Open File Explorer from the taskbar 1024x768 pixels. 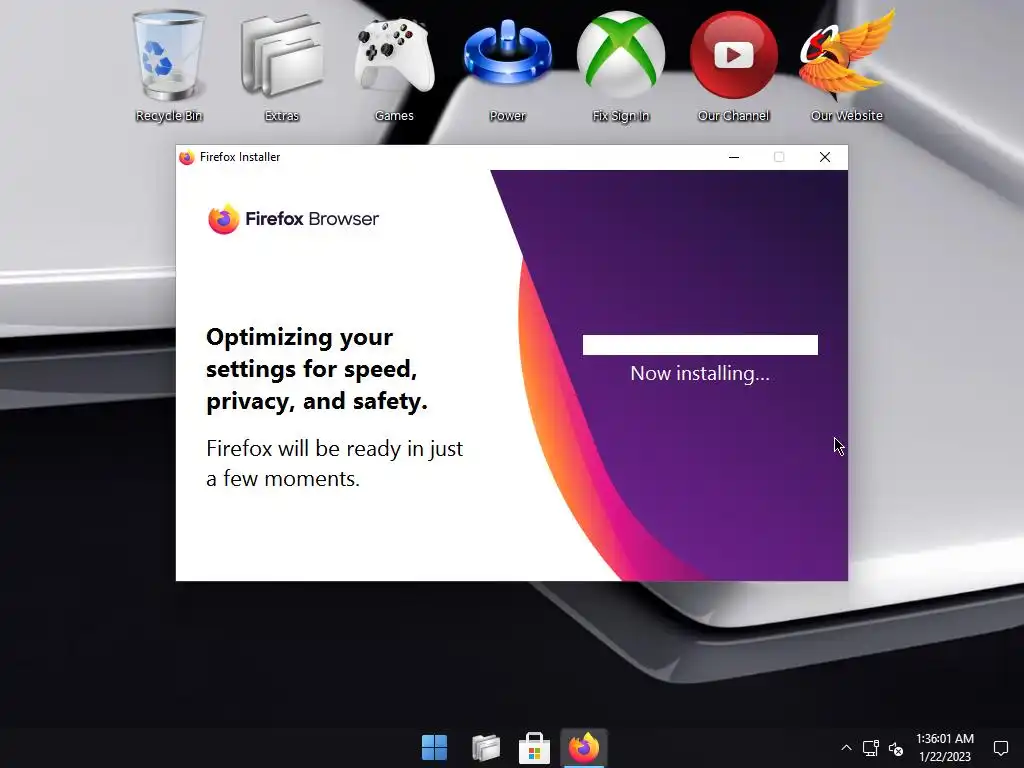[x=486, y=748]
